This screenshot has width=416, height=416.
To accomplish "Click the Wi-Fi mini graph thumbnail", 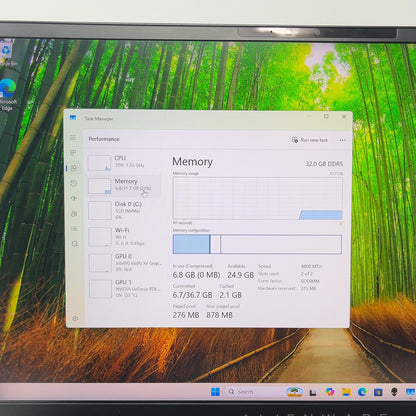I will (100, 237).
